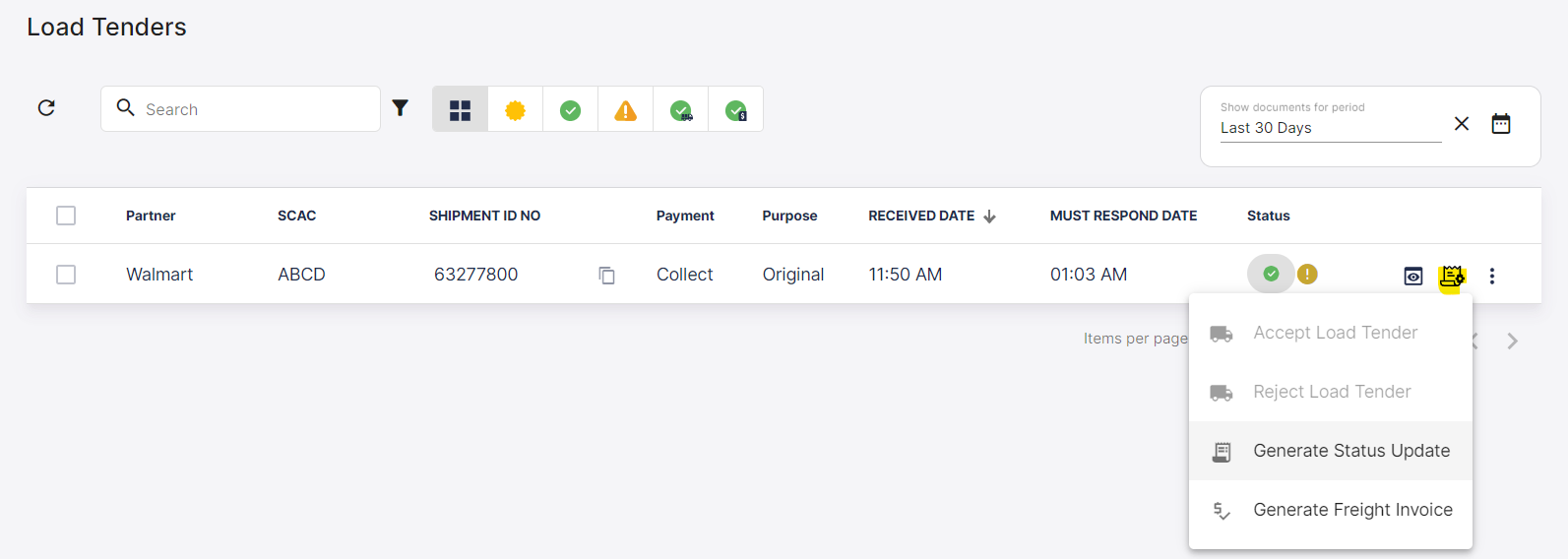Image resolution: width=1568 pixels, height=559 pixels.
Task: Open the Show documents for period dropdown
Action: (1331, 128)
